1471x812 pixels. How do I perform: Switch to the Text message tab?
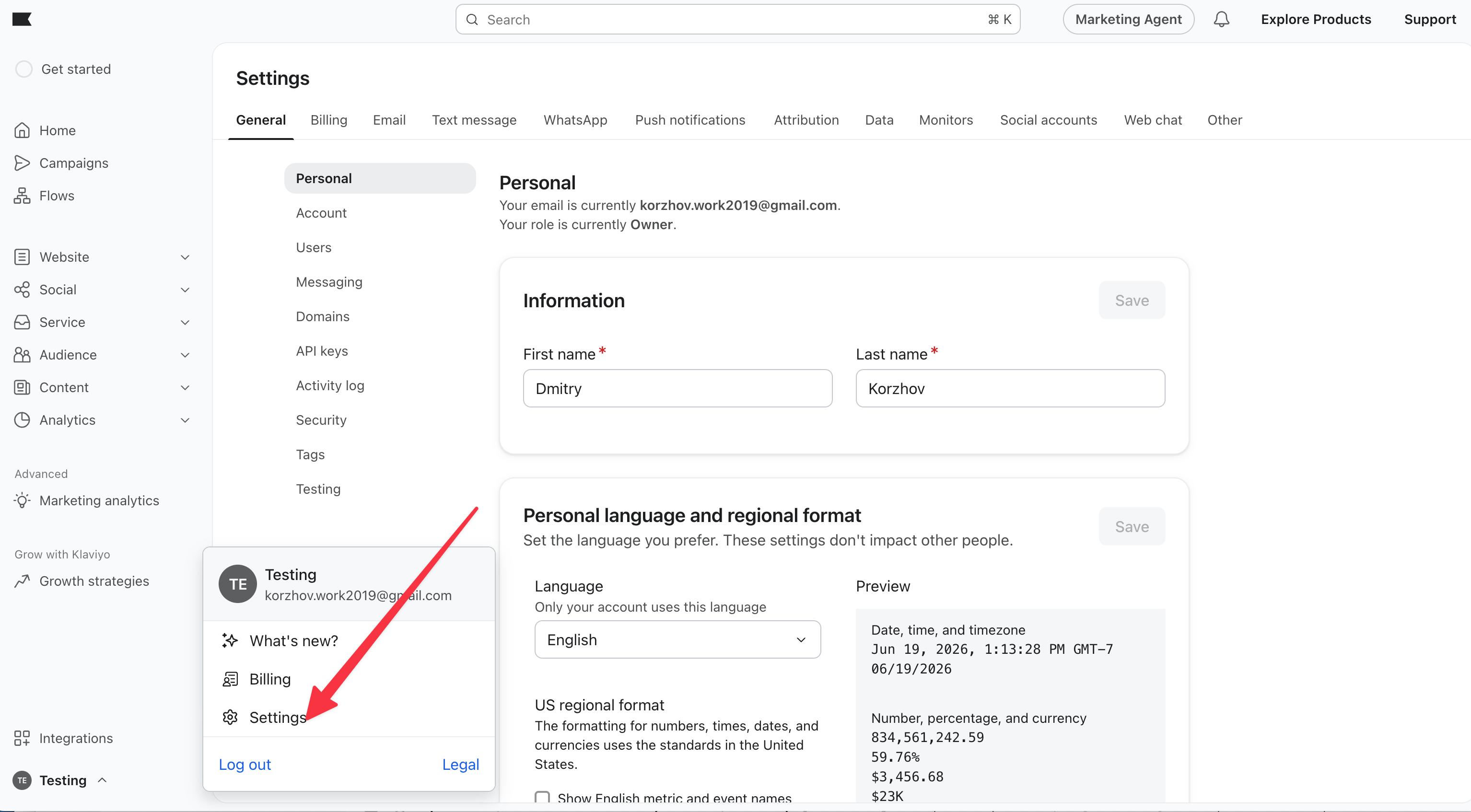pos(474,120)
